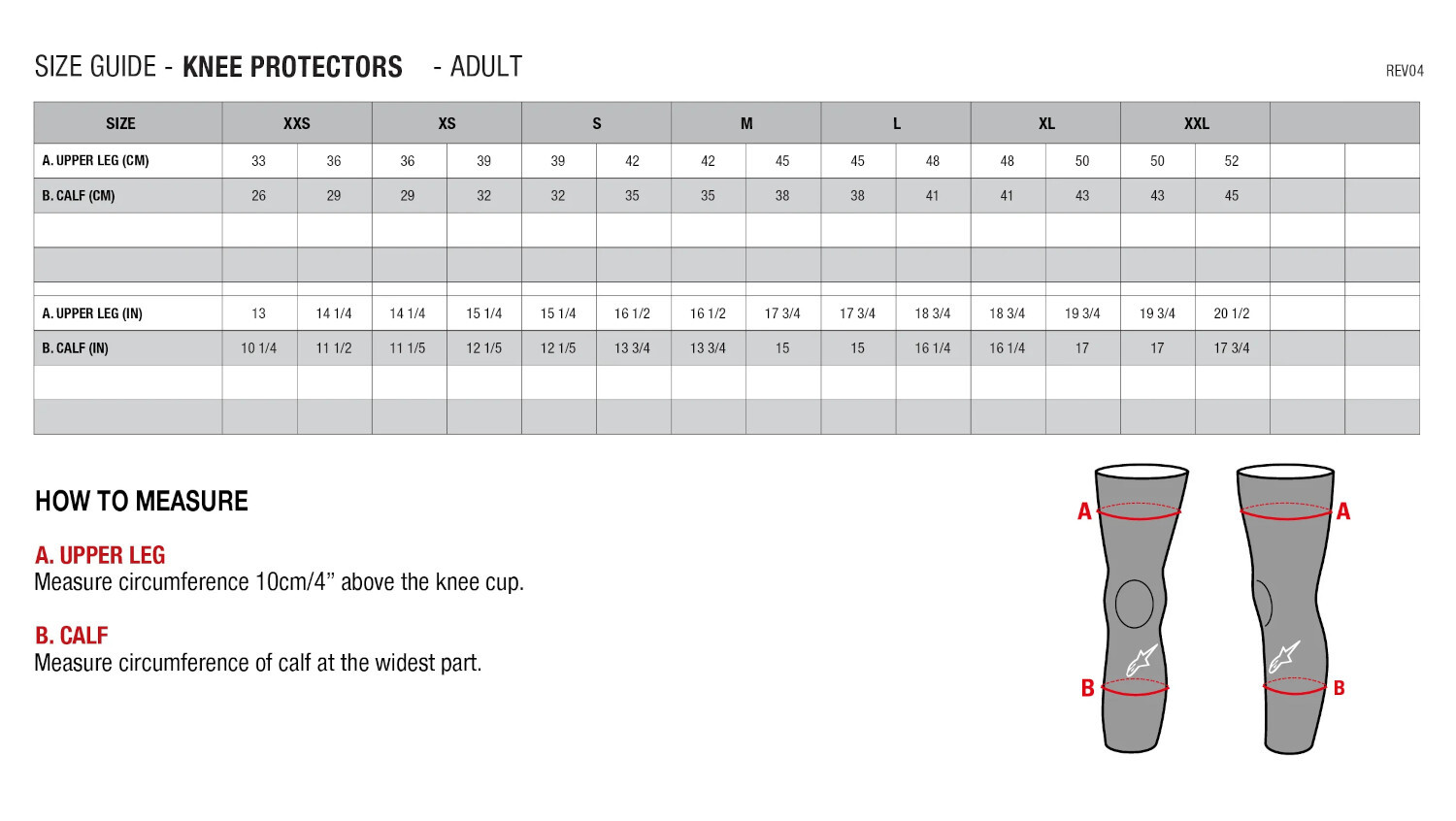Click the KNEE PROTECTORS title text

pyautogui.click(x=292, y=67)
